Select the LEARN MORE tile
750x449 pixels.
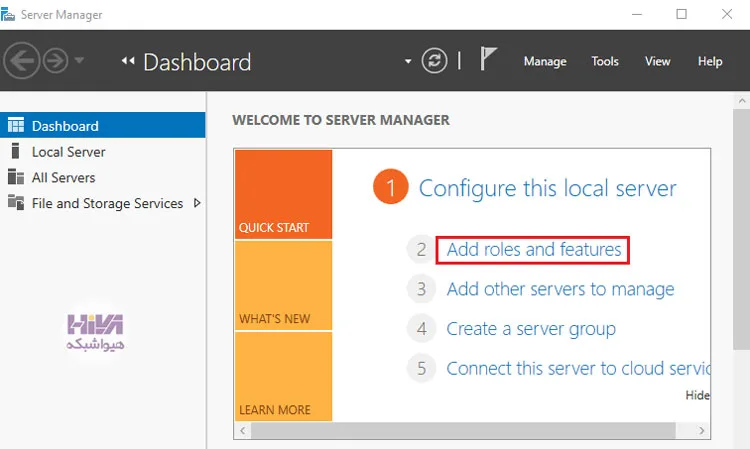pos(283,376)
